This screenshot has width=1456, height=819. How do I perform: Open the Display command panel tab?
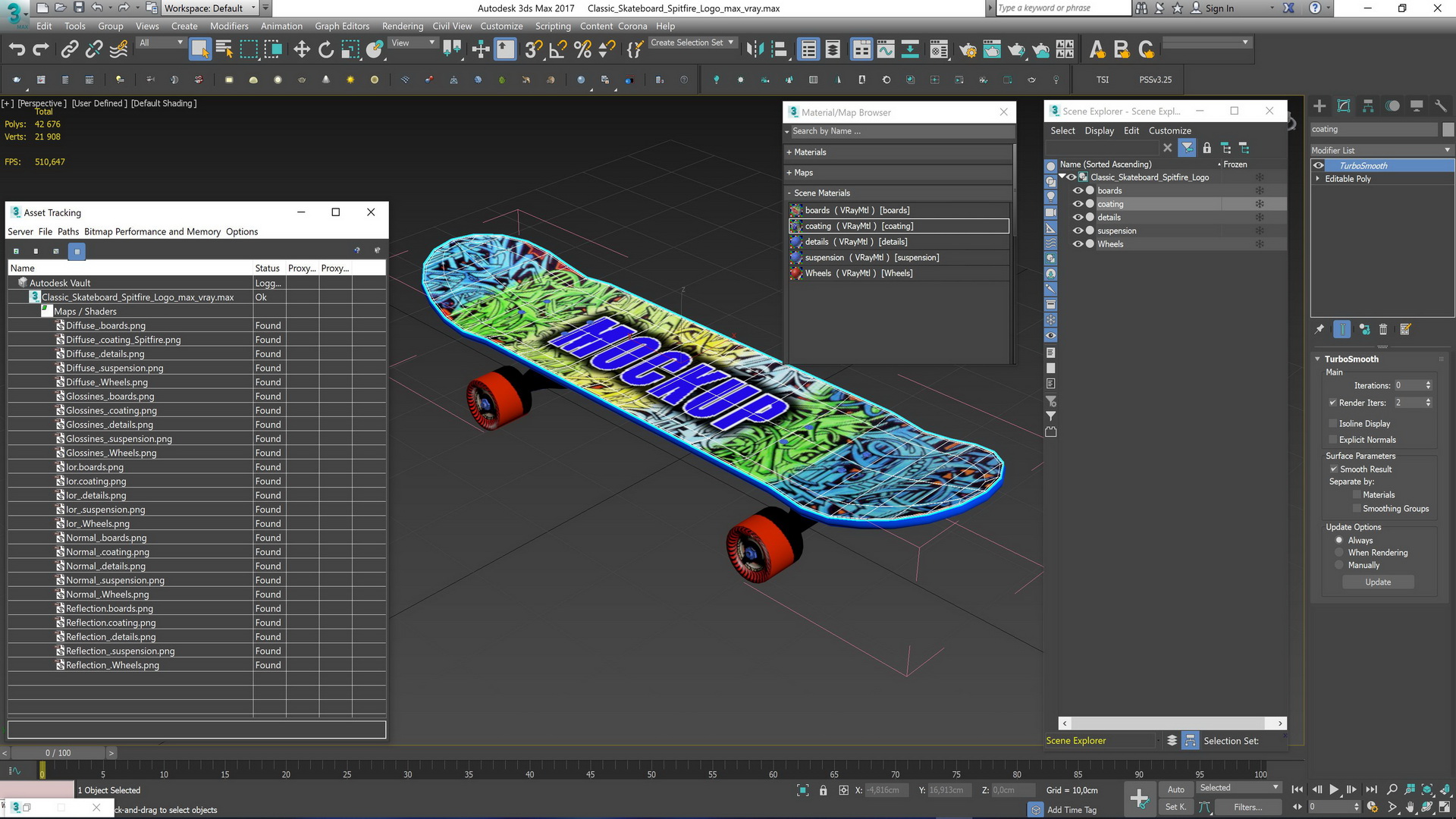1416,106
